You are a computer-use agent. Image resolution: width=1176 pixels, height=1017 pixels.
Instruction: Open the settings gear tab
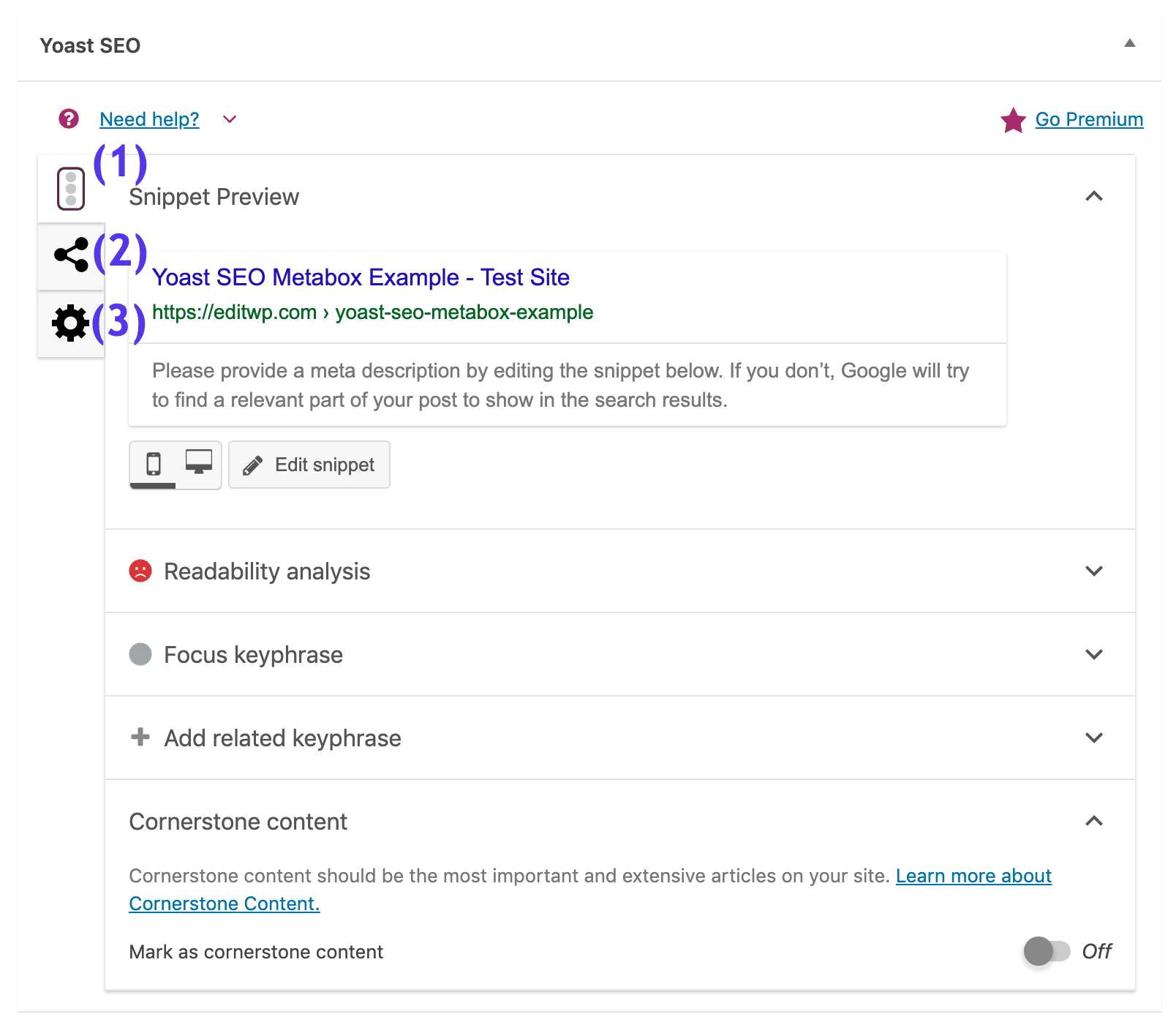point(69,323)
